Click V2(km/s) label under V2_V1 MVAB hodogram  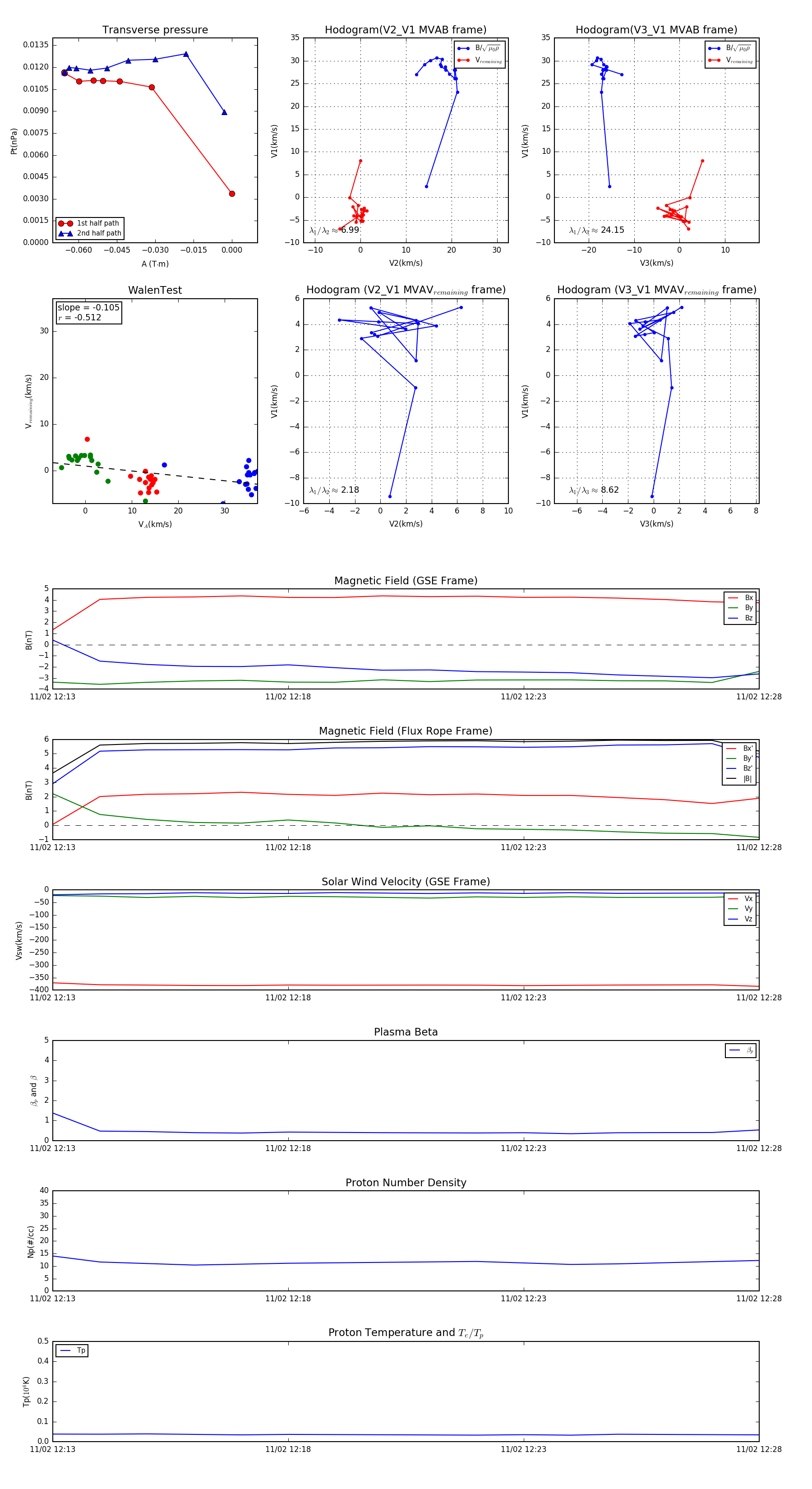[406, 263]
